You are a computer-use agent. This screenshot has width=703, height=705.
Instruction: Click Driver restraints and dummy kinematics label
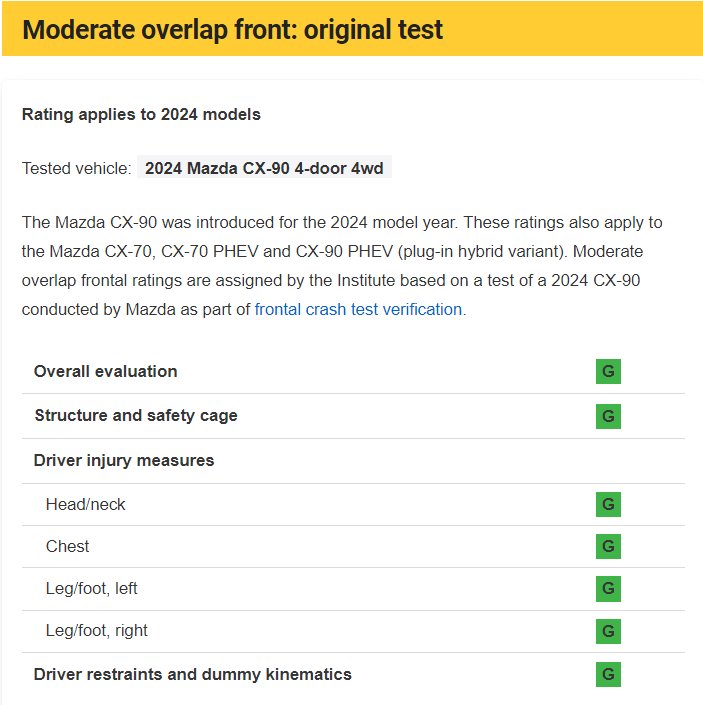[x=193, y=674]
